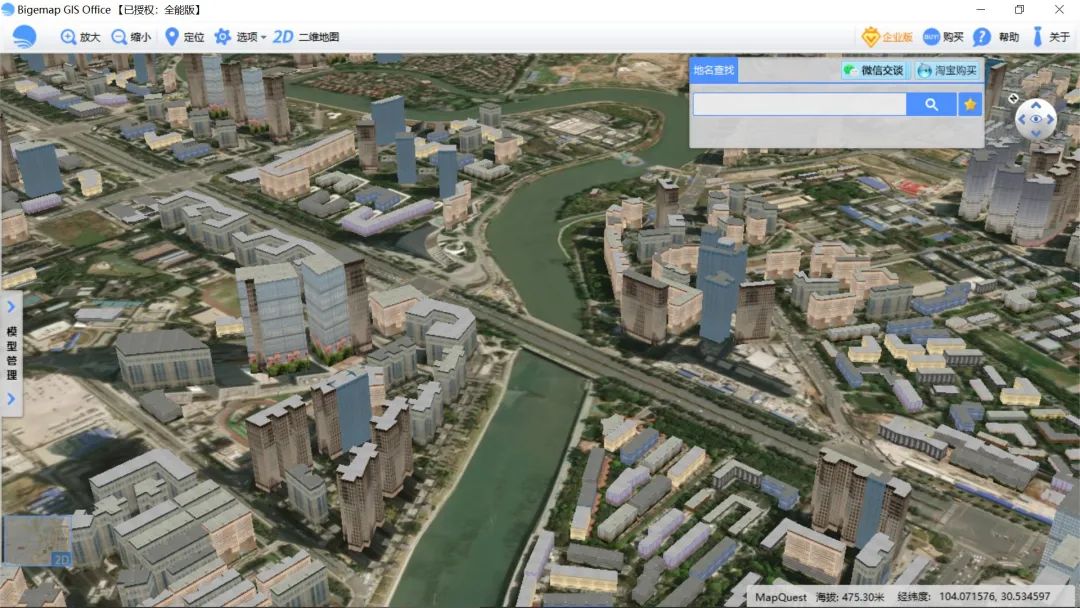This screenshot has width=1080, height=608.
Task: Select the 地名查找 tab
Action: pyautogui.click(x=714, y=70)
